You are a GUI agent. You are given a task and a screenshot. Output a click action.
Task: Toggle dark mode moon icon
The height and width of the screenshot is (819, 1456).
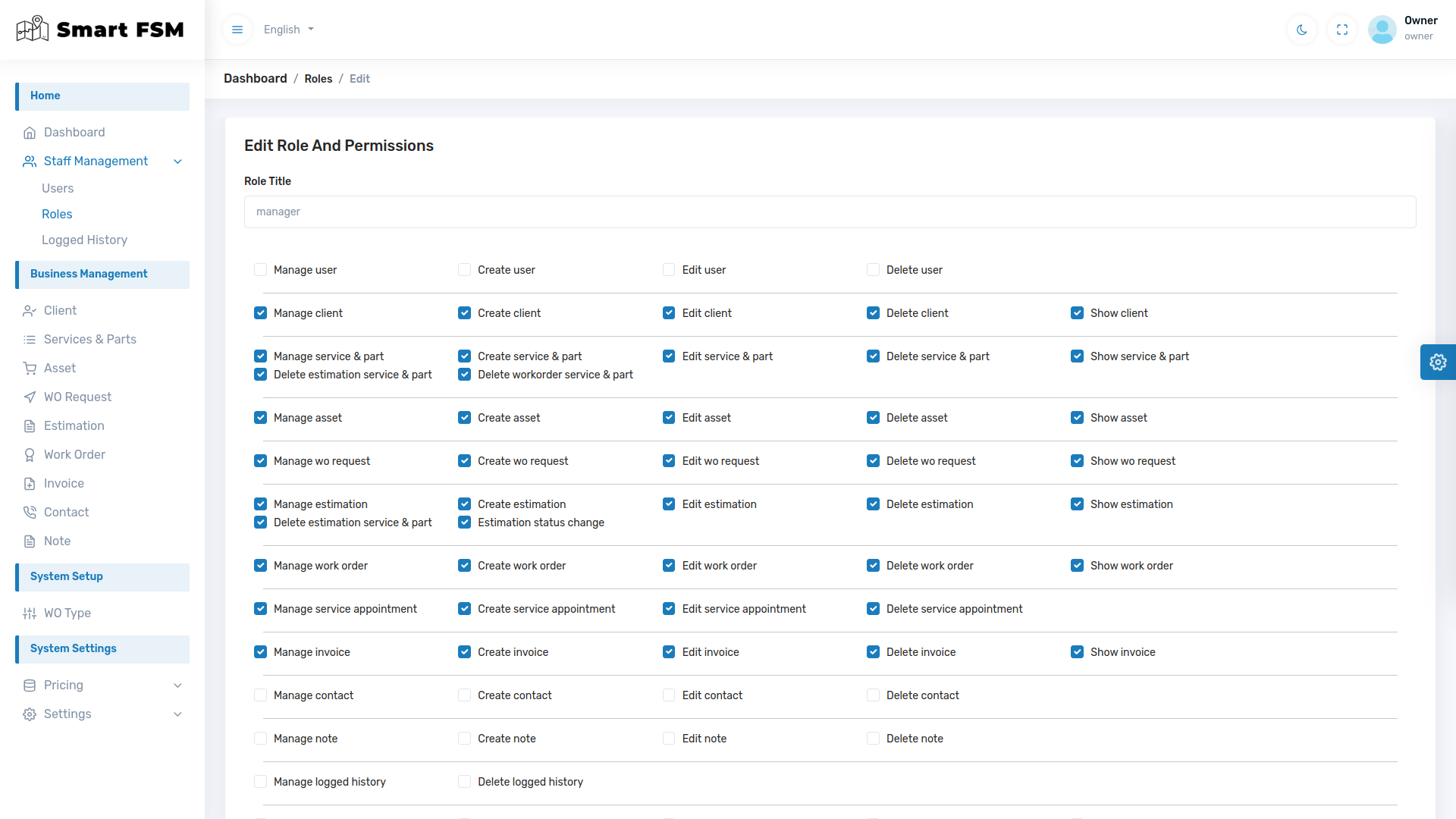[x=1302, y=30]
